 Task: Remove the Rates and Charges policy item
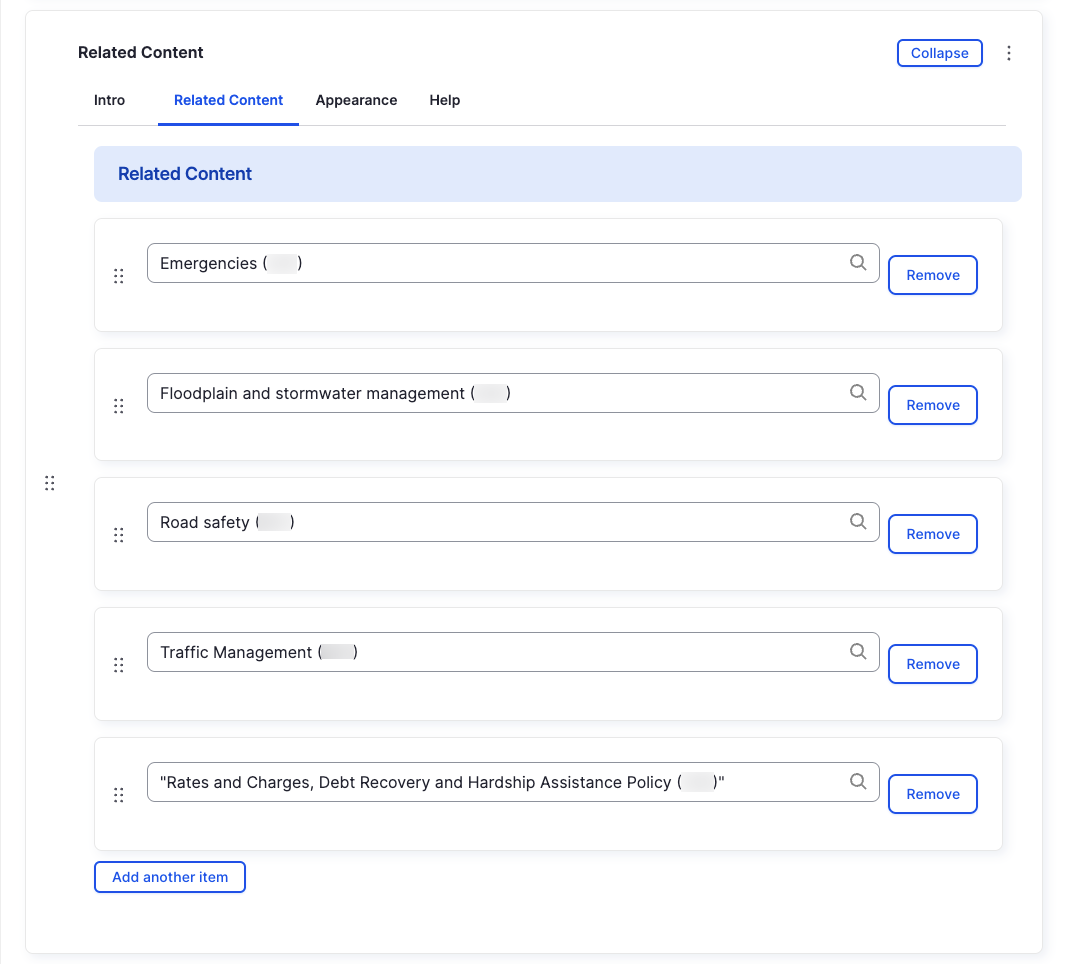pos(932,793)
